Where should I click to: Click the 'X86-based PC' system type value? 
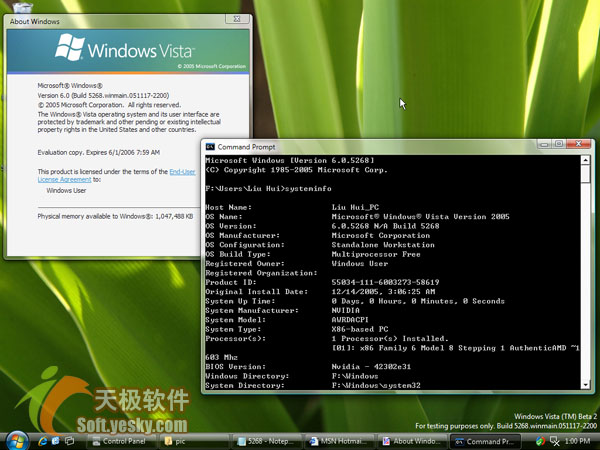360,329
